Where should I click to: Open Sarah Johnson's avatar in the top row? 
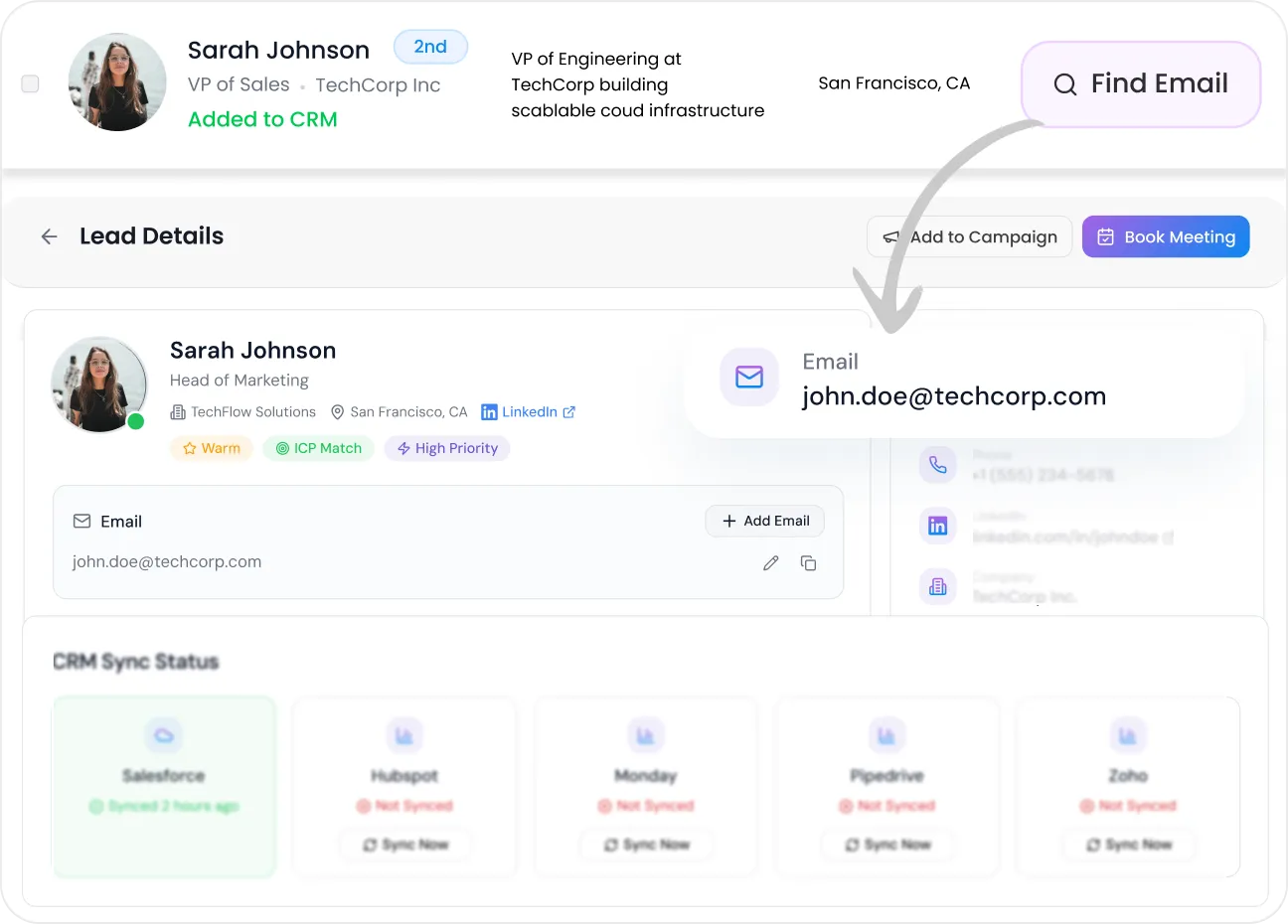point(117,82)
